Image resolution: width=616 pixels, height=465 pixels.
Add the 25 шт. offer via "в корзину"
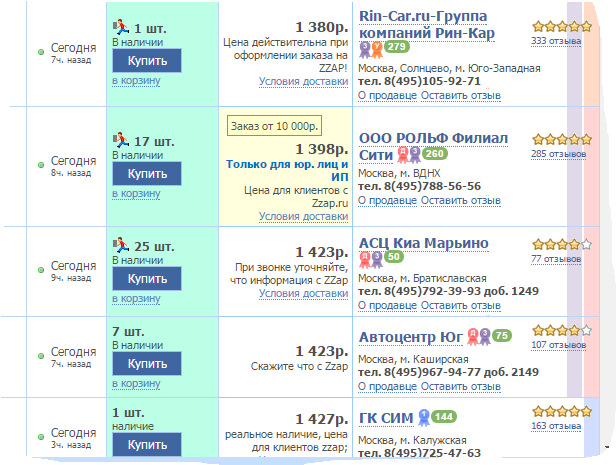pyautogui.click(x=135, y=297)
